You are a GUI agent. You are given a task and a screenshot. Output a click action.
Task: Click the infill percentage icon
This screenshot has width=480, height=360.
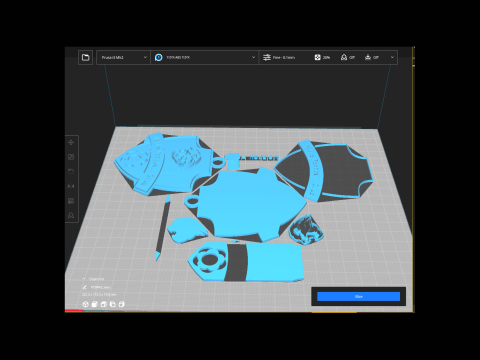tap(317, 57)
